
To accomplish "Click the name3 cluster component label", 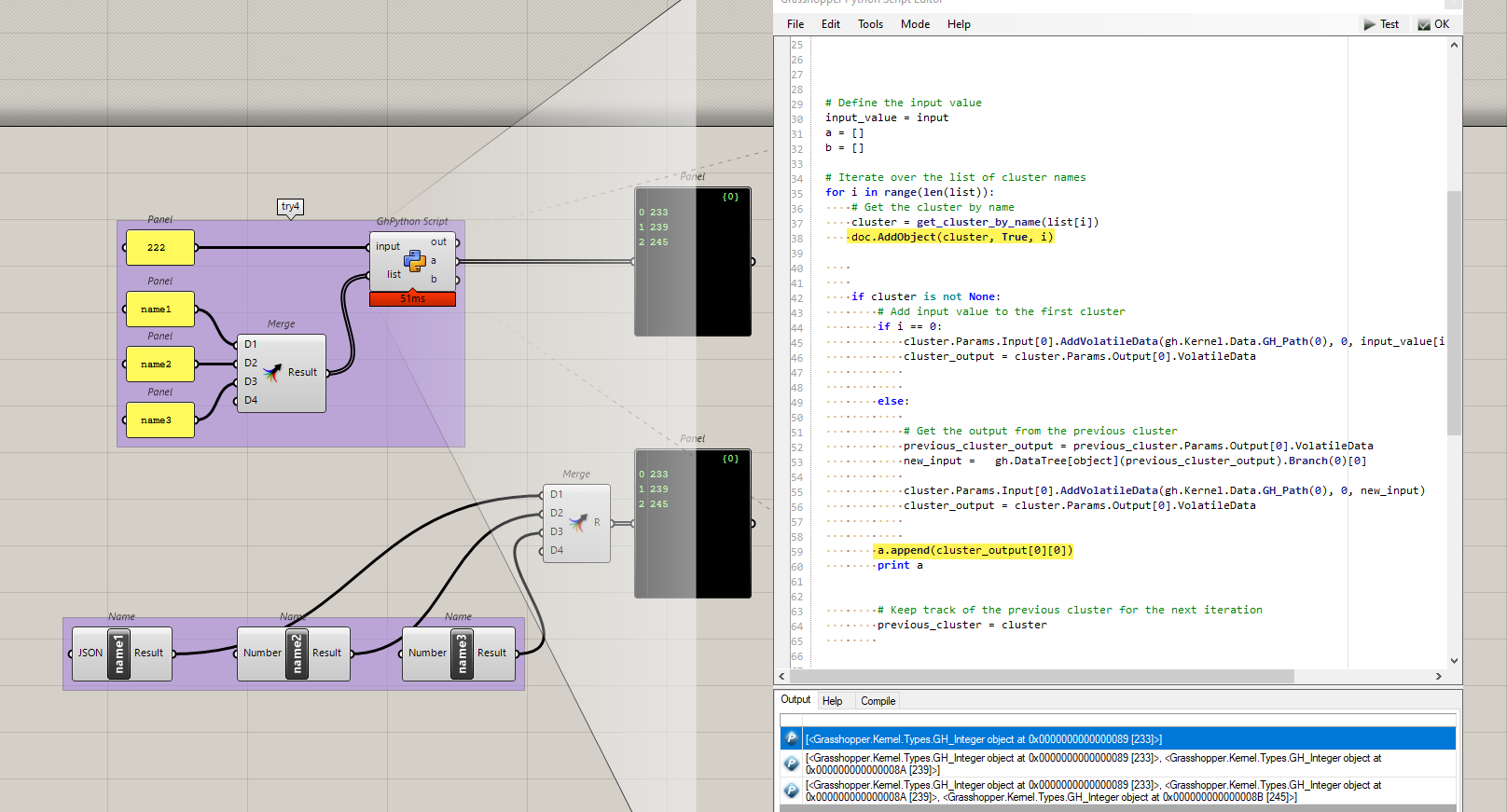I will (462, 654).
